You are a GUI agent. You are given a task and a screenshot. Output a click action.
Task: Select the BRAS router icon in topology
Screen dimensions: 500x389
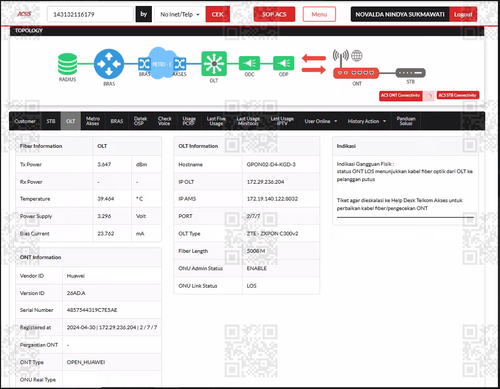pyautogui.click(x=109, y=64)
